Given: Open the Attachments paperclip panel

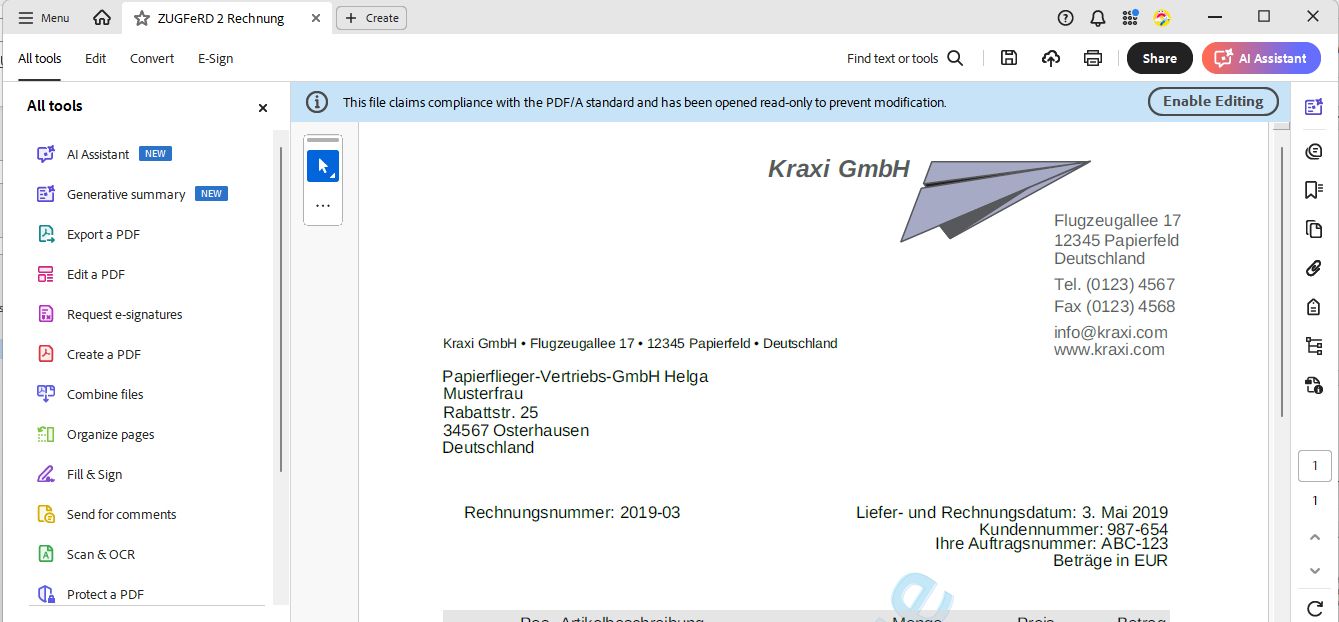Looking at the screenshot, I should [1314, 268].
